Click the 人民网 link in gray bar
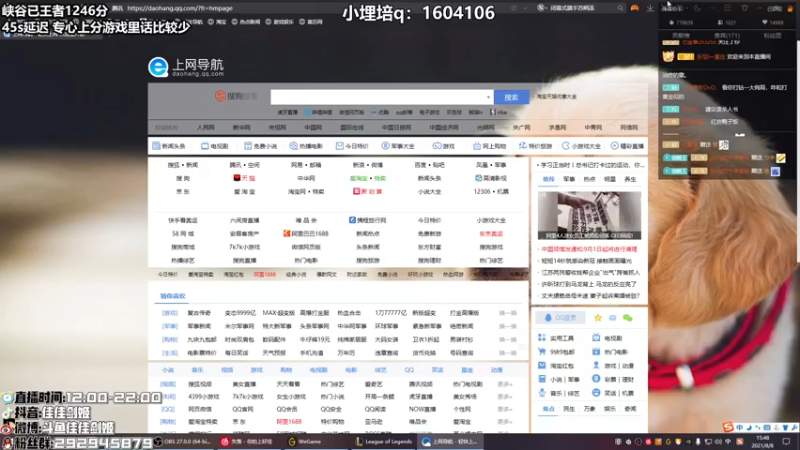Image resolution: width=800 pixels, height=450 pixels. (x=206, y=128)
